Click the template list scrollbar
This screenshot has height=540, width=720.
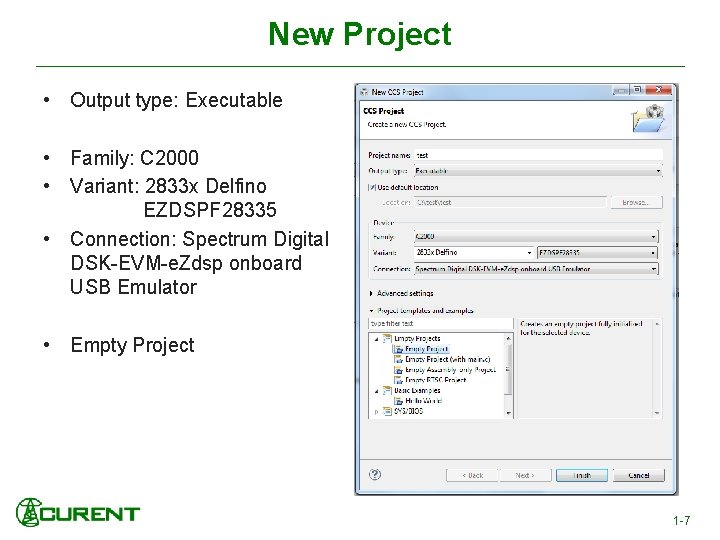coord(508,375)
